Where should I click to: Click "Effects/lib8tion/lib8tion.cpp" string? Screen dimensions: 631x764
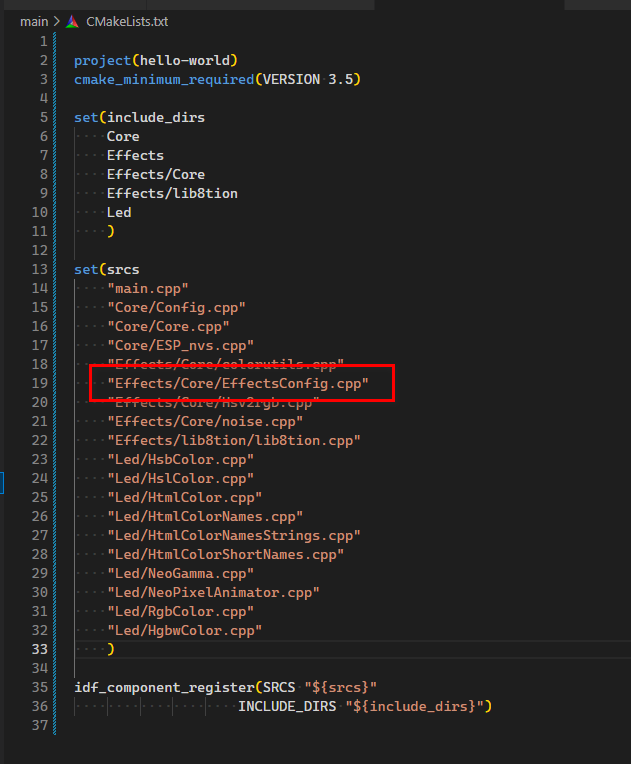coord(234,440)
